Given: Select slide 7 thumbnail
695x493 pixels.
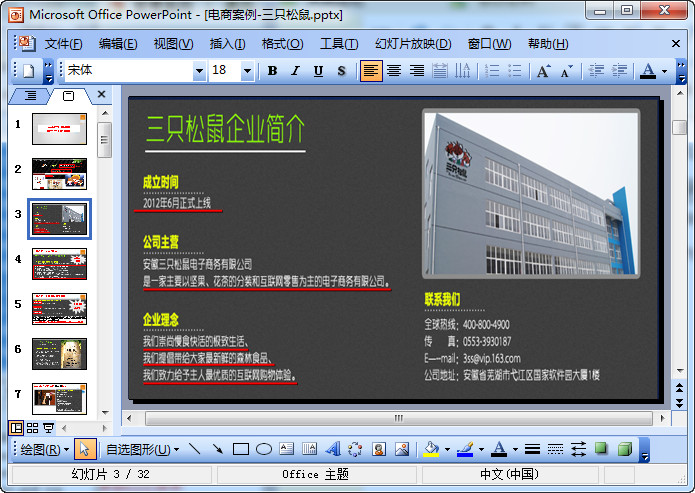Looking at the screenshot, I should 59,399.
